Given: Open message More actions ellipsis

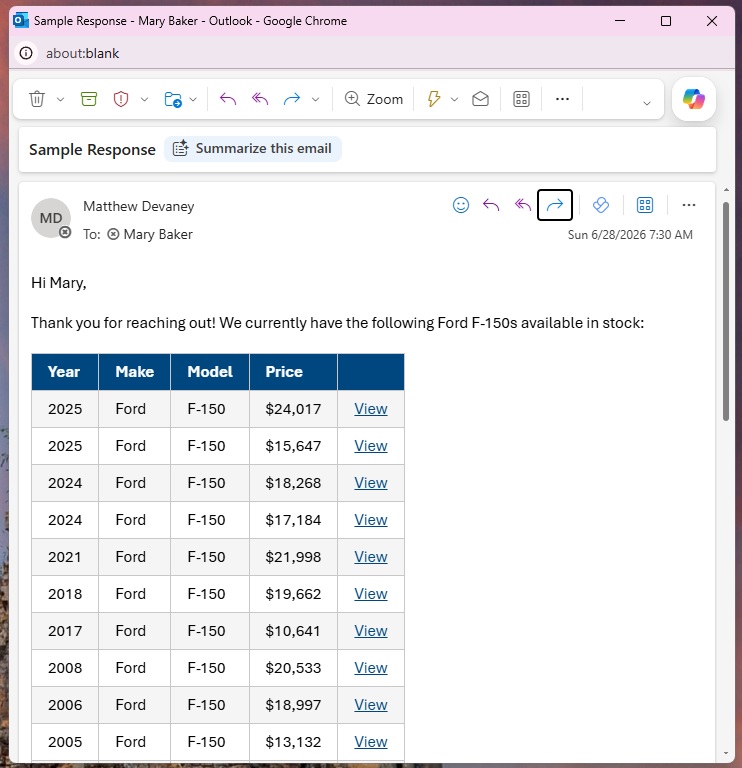Looking at the screenshot, I should 689,205.
